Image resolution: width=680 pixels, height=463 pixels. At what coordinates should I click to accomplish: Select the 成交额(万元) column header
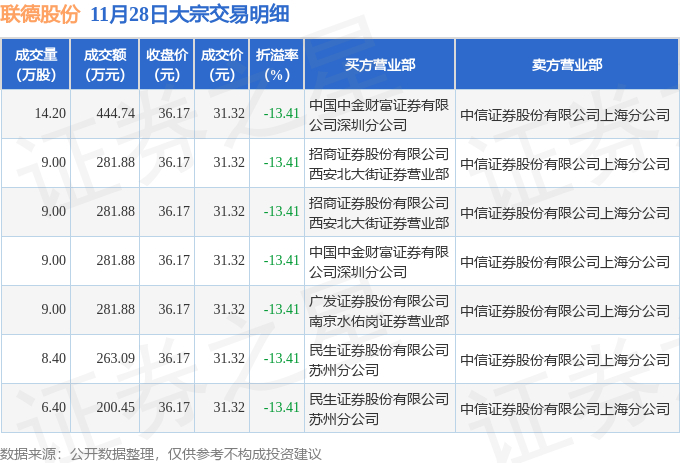click(105, 64)
